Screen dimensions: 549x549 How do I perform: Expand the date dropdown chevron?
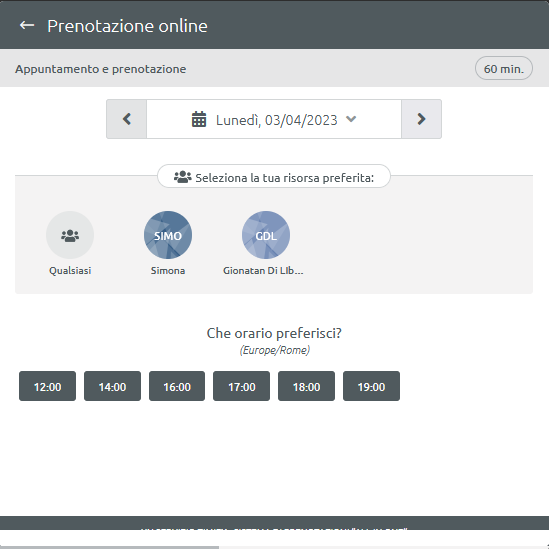(351, 119)
